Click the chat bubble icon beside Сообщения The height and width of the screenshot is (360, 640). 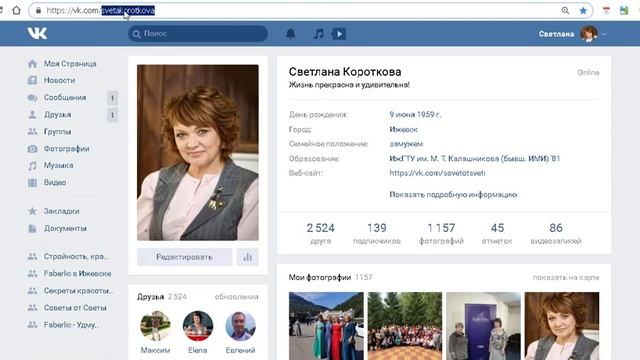[32, 98]
